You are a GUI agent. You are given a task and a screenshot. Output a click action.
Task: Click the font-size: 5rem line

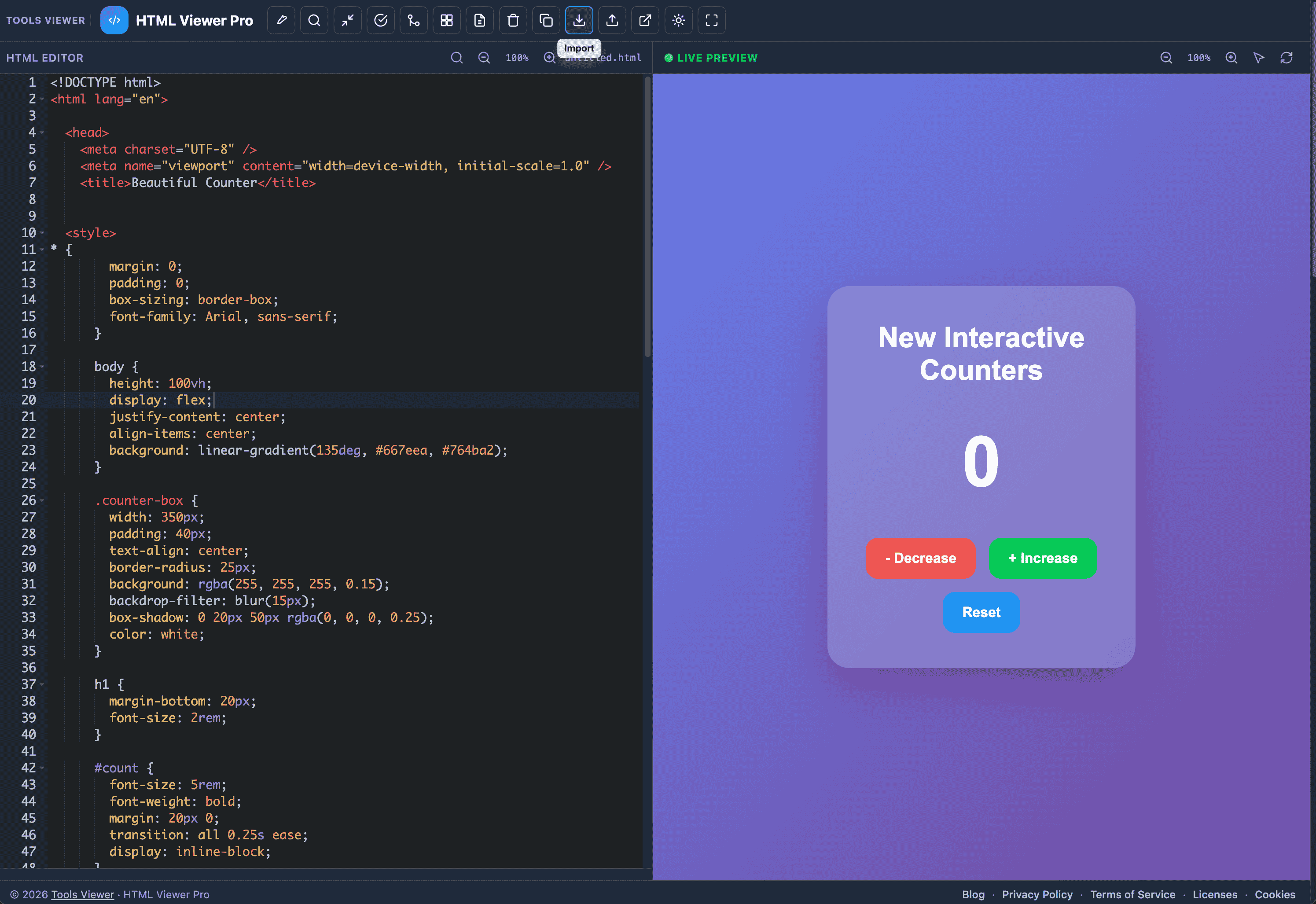pyautogui.click(x=168, y=784)
